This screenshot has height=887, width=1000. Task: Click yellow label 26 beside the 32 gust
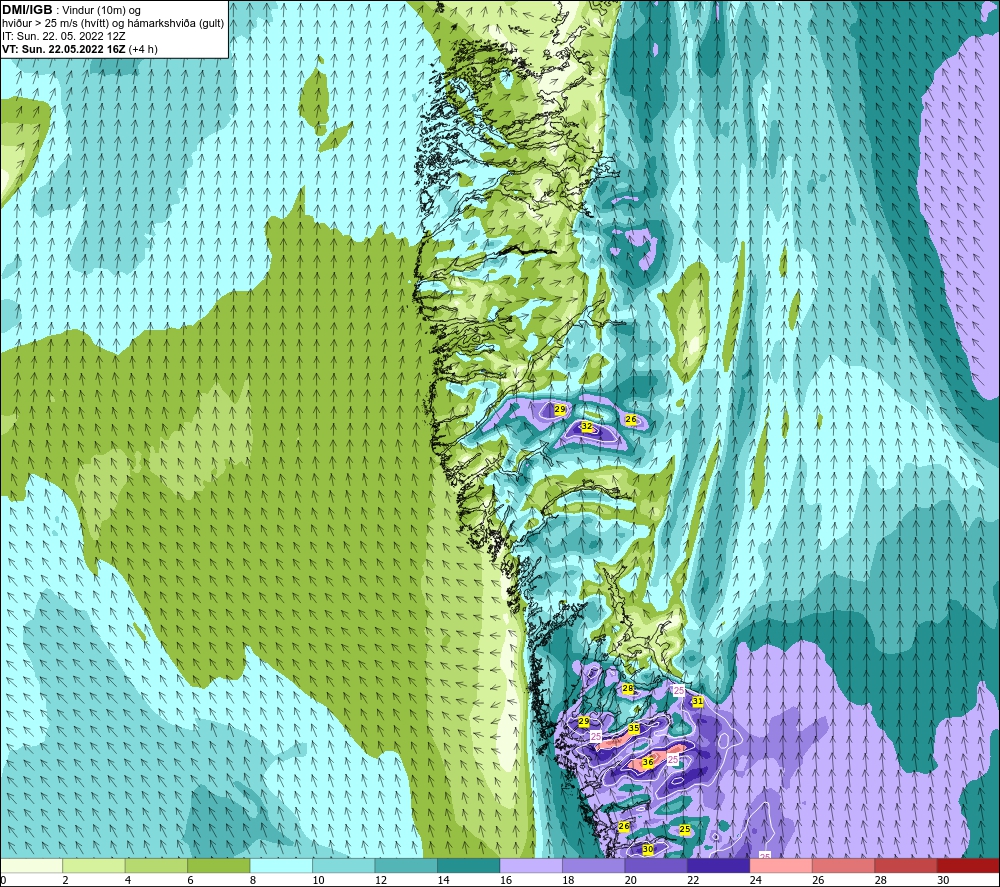[x=631, y=419]
